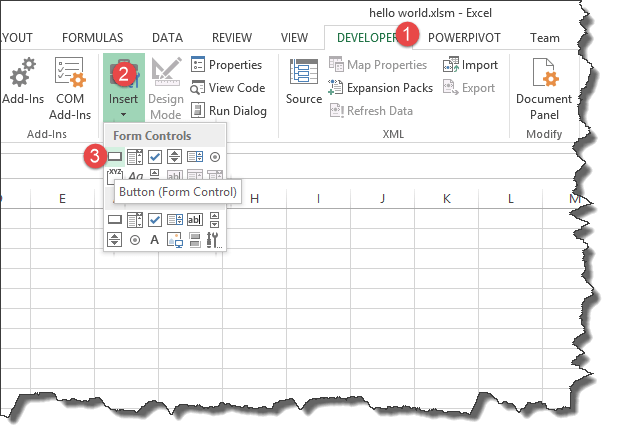
Task: Select the ActiveX Image control
Action: click(174, 240)
